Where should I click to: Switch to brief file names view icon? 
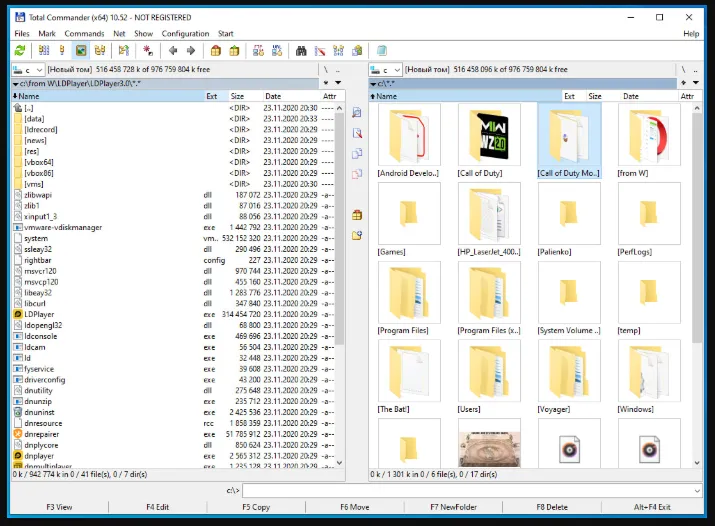coord(44,51)
